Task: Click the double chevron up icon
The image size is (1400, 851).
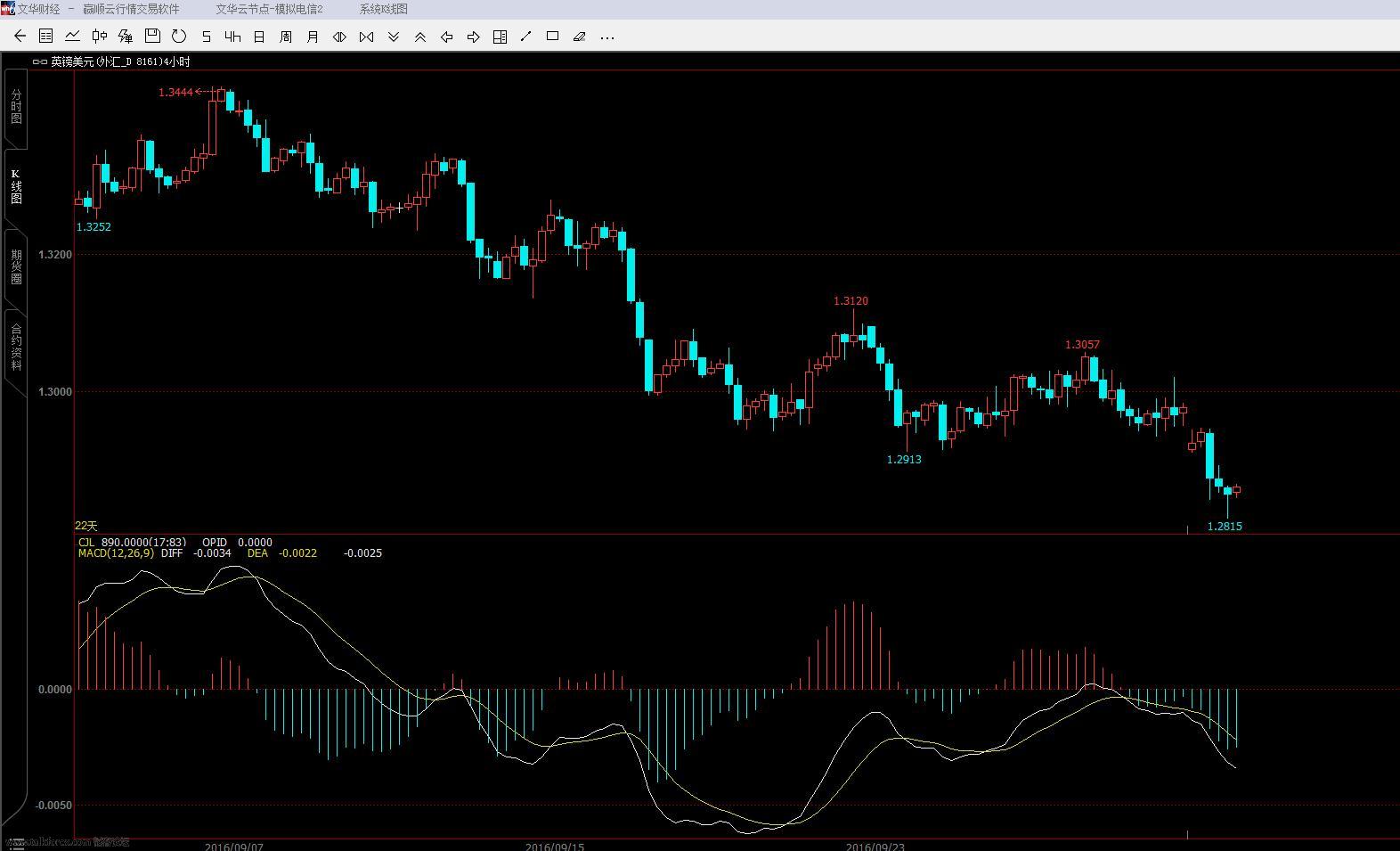Action: pos(420,37)
